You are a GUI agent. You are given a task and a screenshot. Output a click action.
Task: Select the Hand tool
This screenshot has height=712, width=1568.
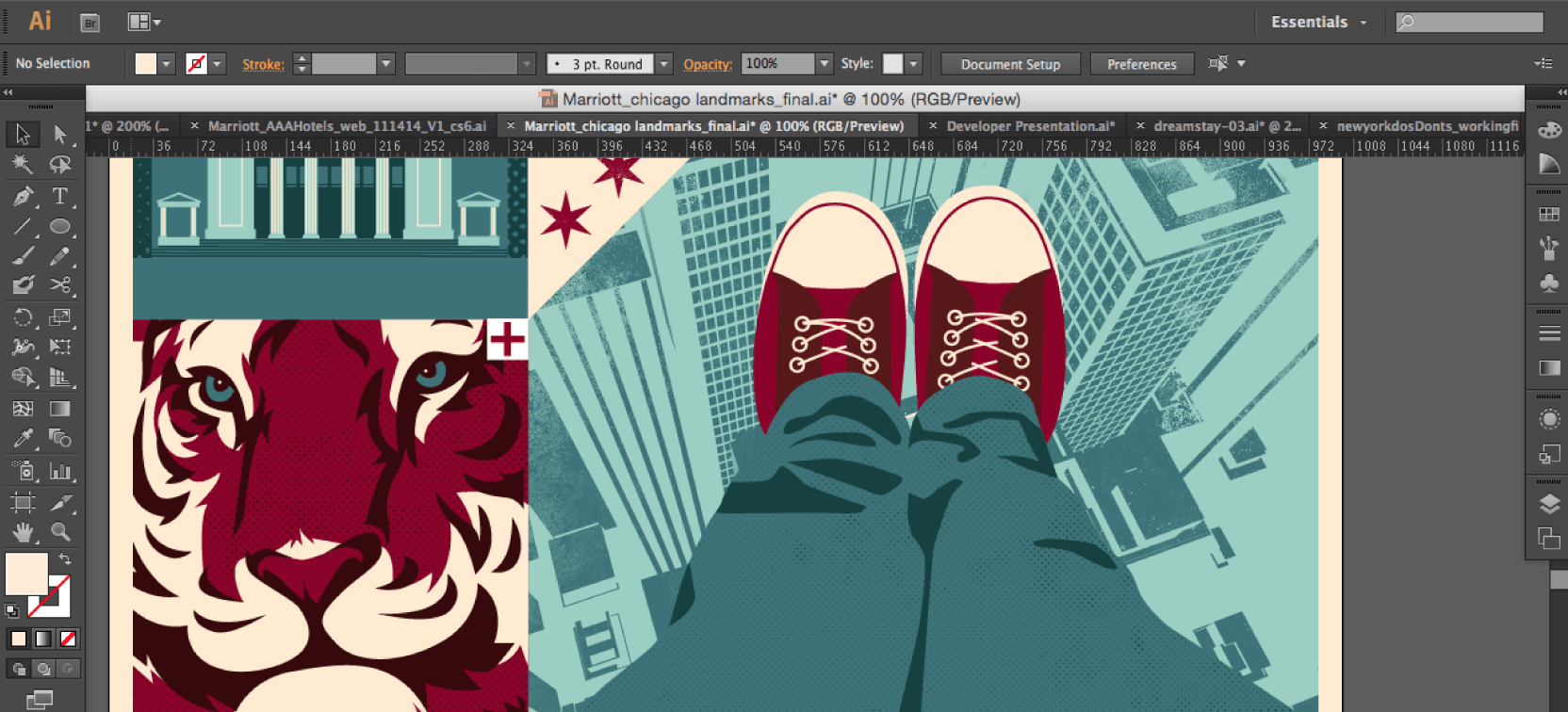pyautogui.click(x=23, y=532)
